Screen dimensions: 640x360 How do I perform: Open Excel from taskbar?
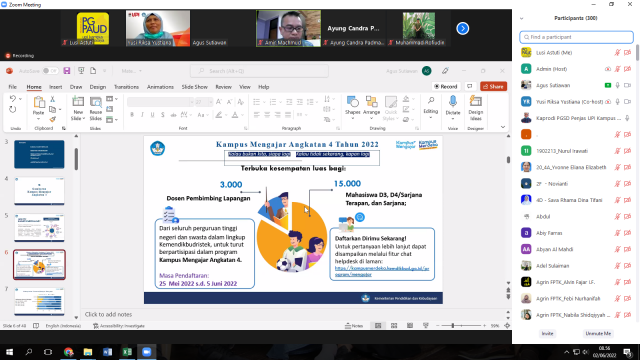pyautogui.click(x=127, y=352)
